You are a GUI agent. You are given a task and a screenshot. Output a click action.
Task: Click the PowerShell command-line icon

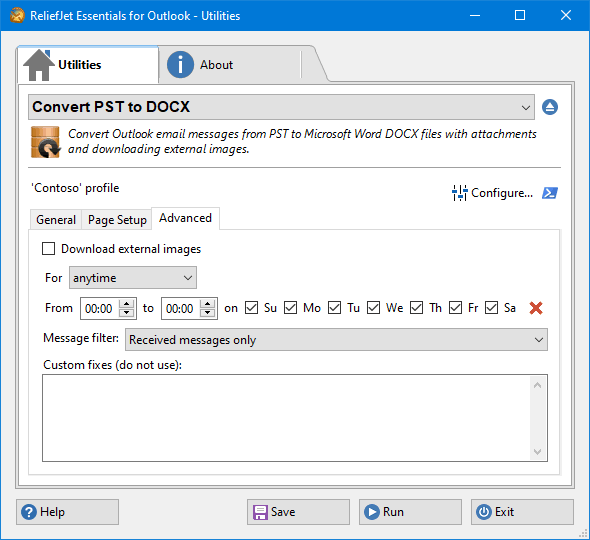(550, 193)
